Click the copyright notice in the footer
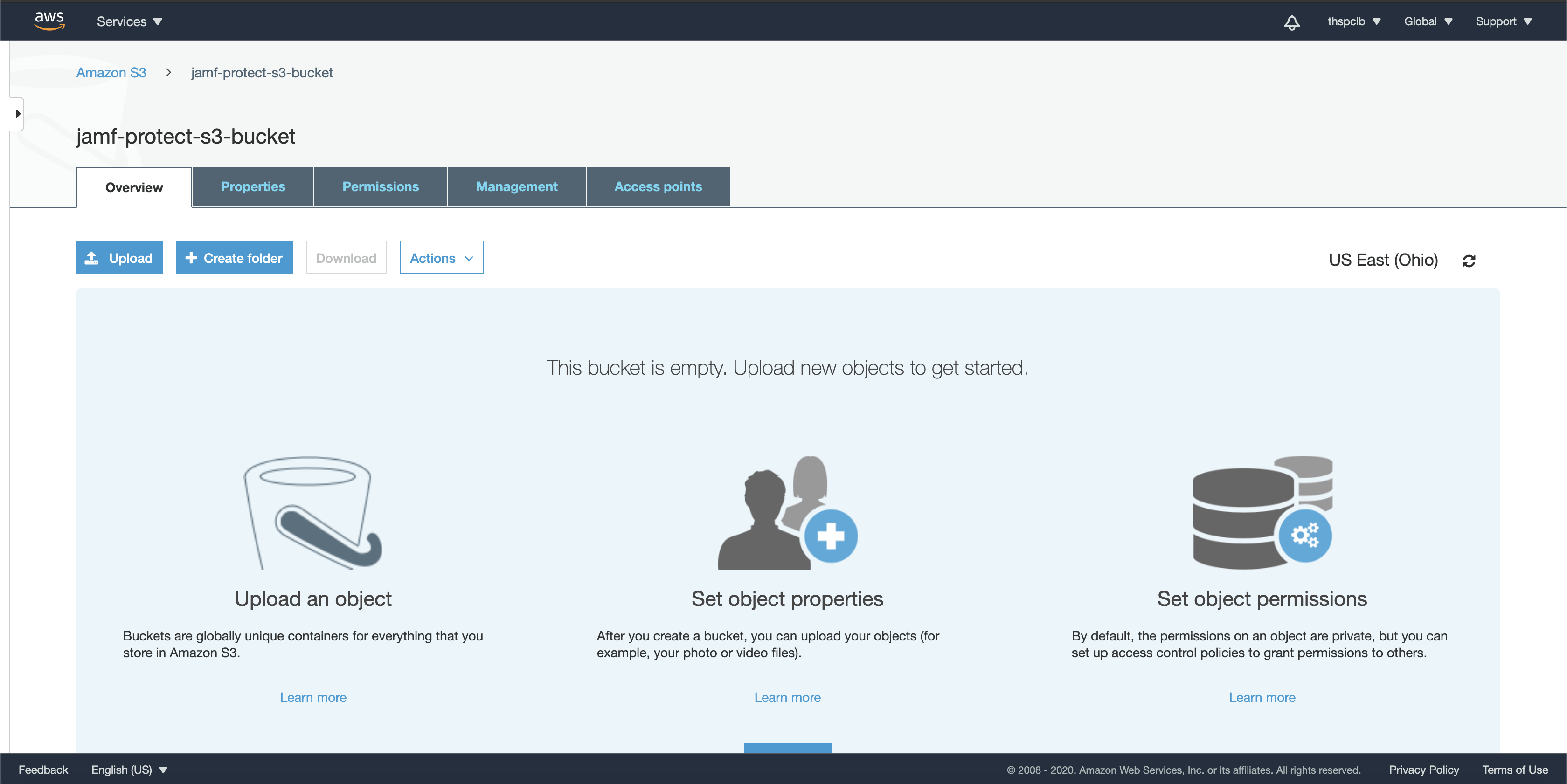Image resolution: width=1567 pixels, height=784 pixels. 1184,770
